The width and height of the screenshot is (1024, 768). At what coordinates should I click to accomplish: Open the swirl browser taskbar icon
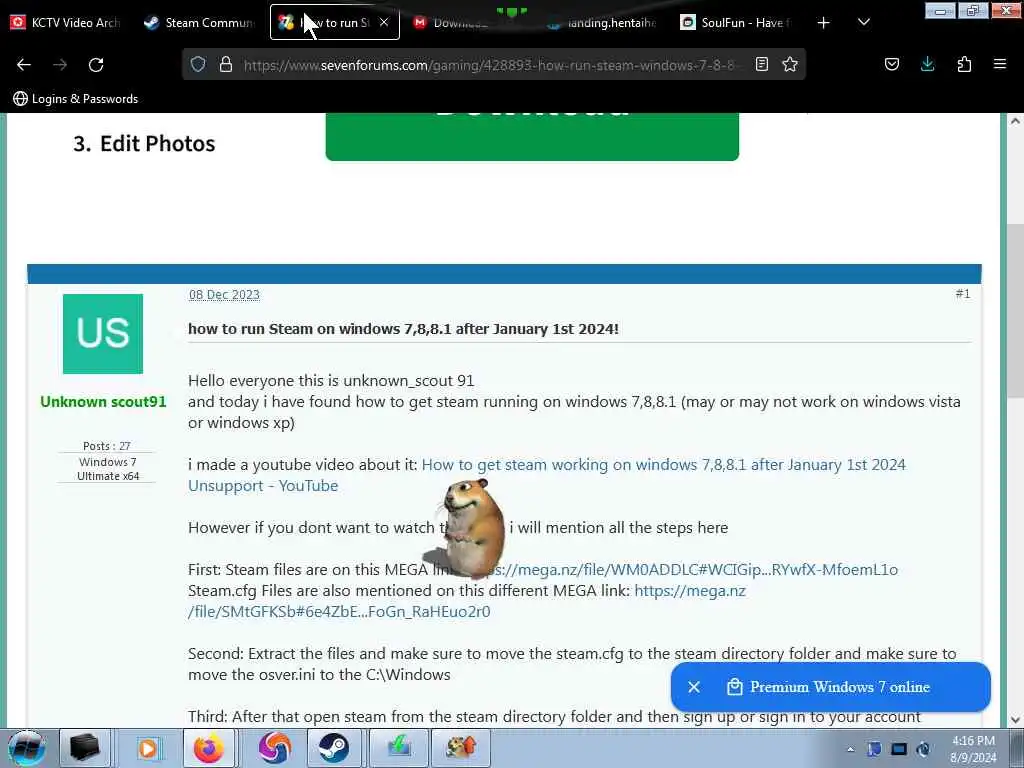[x=274, y=748]
